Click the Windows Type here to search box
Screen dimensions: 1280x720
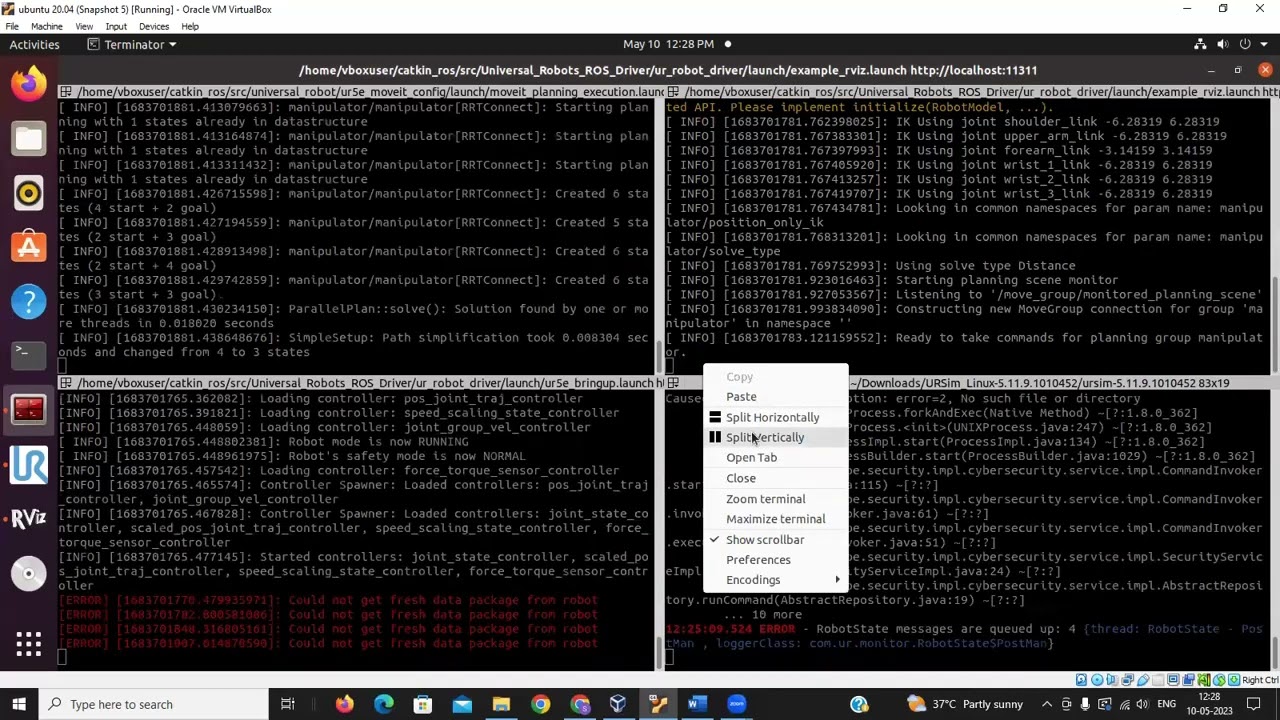(155, 704)
